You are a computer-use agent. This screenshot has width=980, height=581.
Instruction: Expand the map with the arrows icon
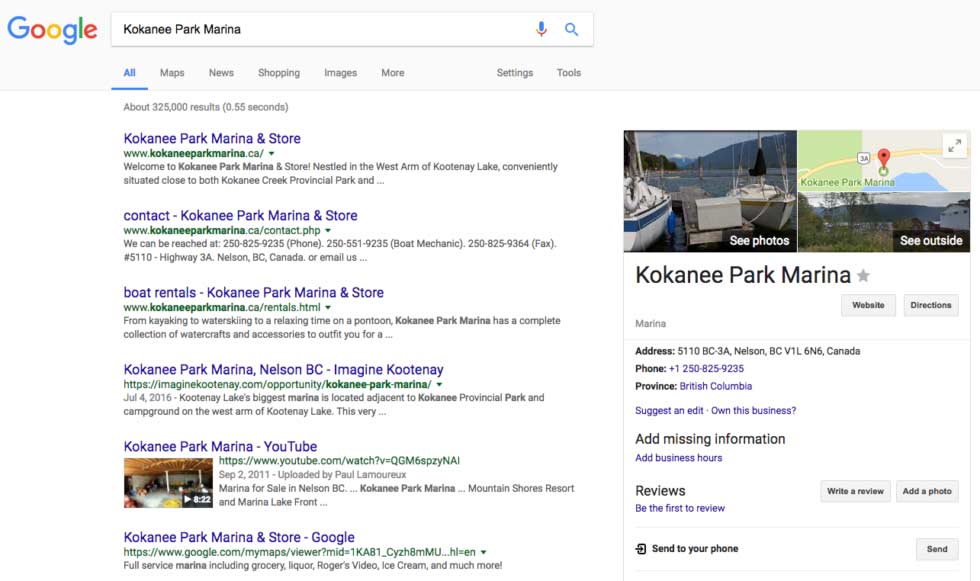tap(954, 146)
